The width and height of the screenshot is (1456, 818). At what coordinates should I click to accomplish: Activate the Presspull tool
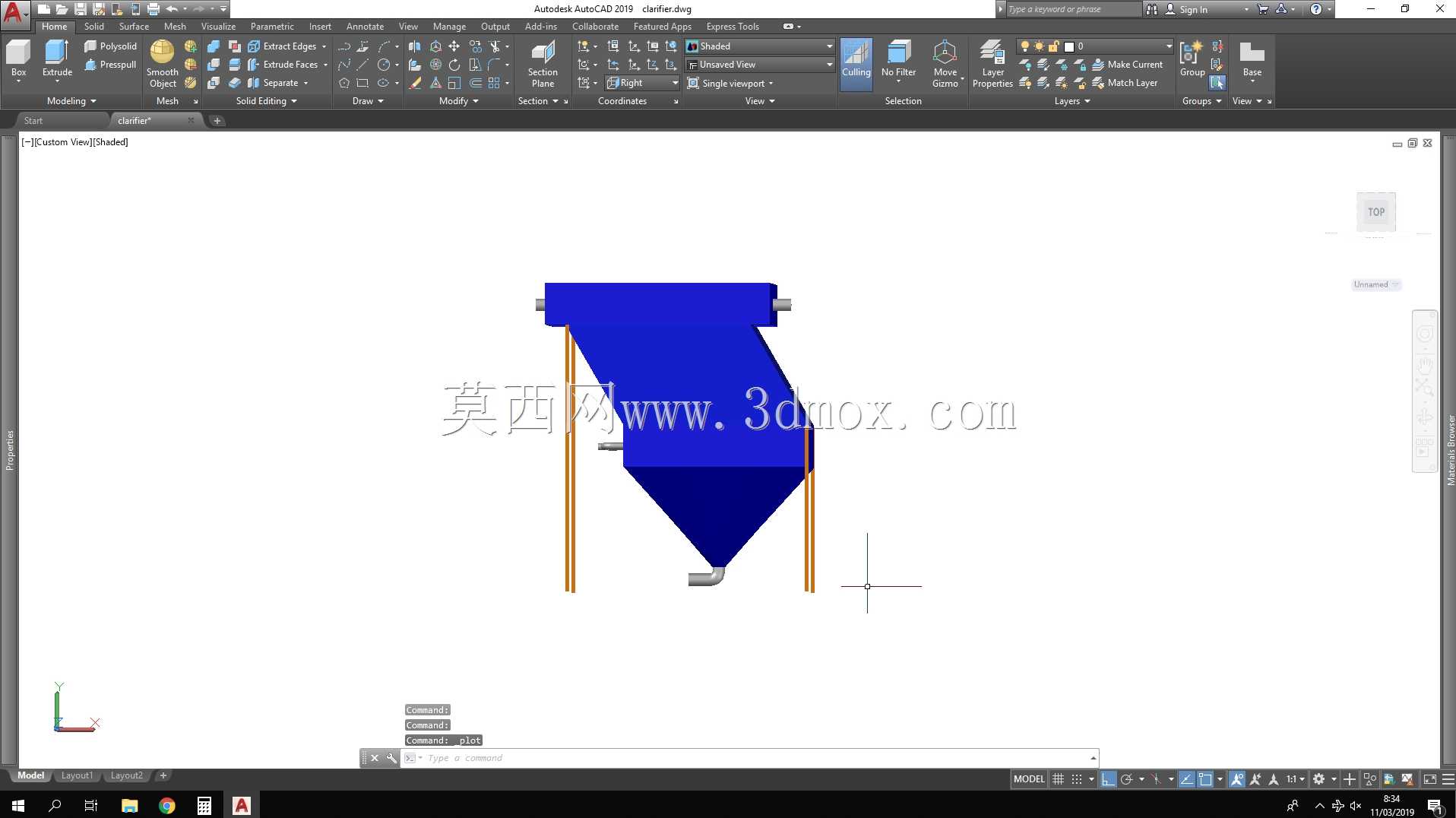(110, 65)
